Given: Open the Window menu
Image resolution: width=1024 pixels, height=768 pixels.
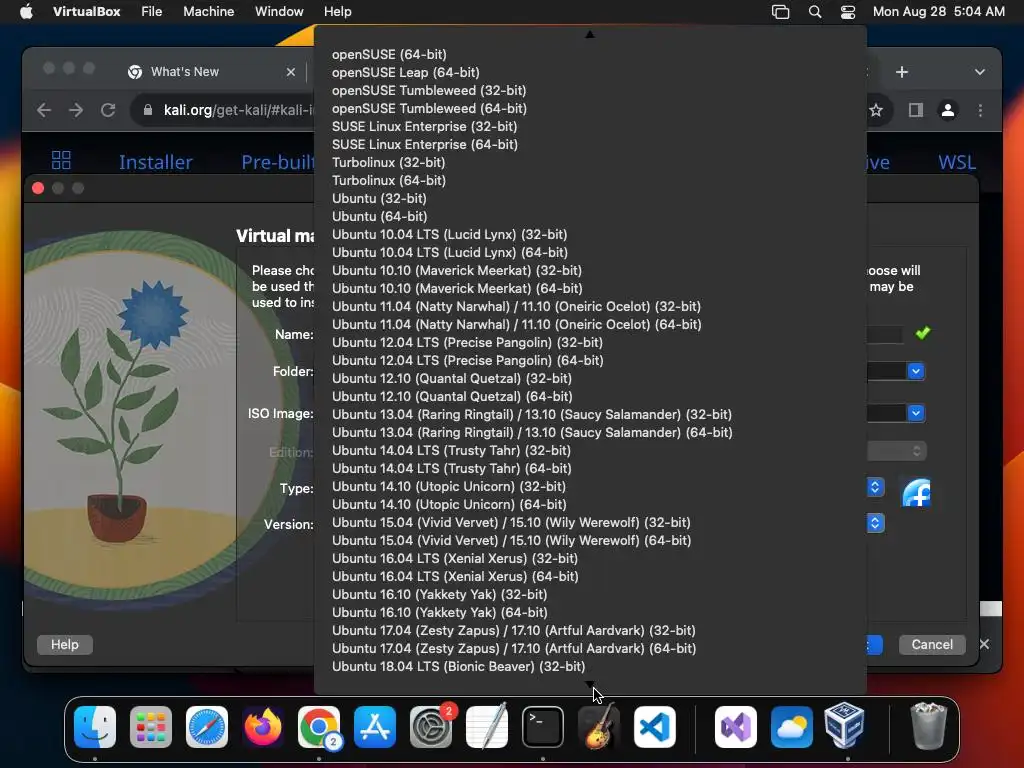Looking at the screenshot, I should coord(279,11).
